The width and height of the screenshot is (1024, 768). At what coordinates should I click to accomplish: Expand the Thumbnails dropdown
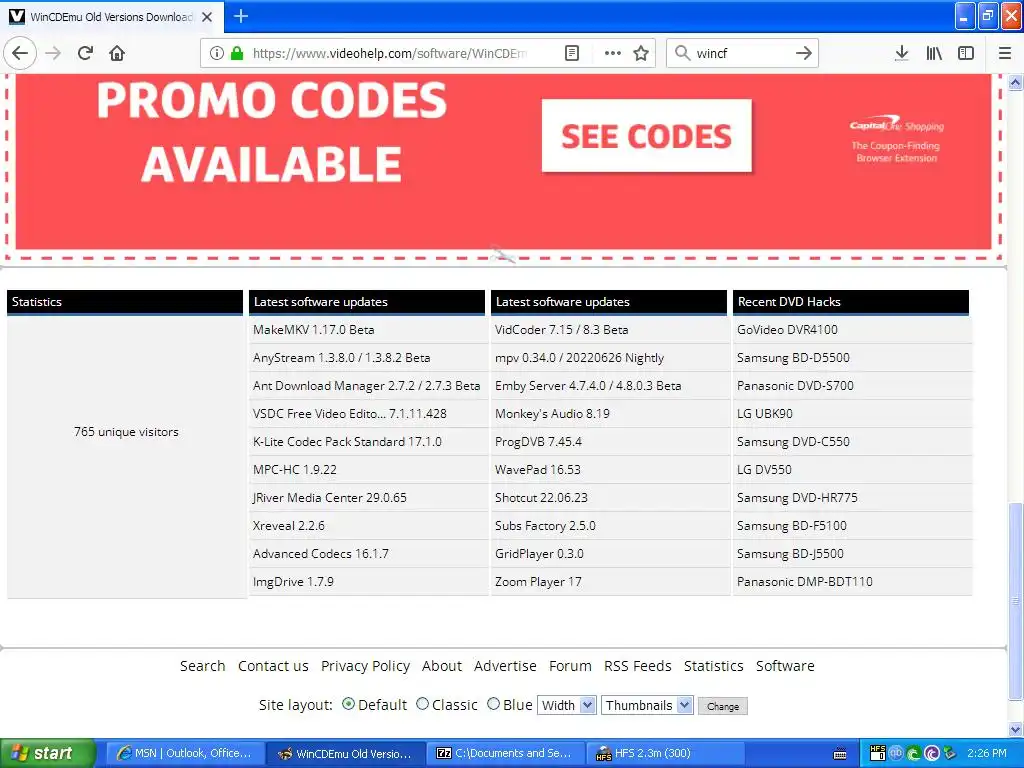(647, 705)
